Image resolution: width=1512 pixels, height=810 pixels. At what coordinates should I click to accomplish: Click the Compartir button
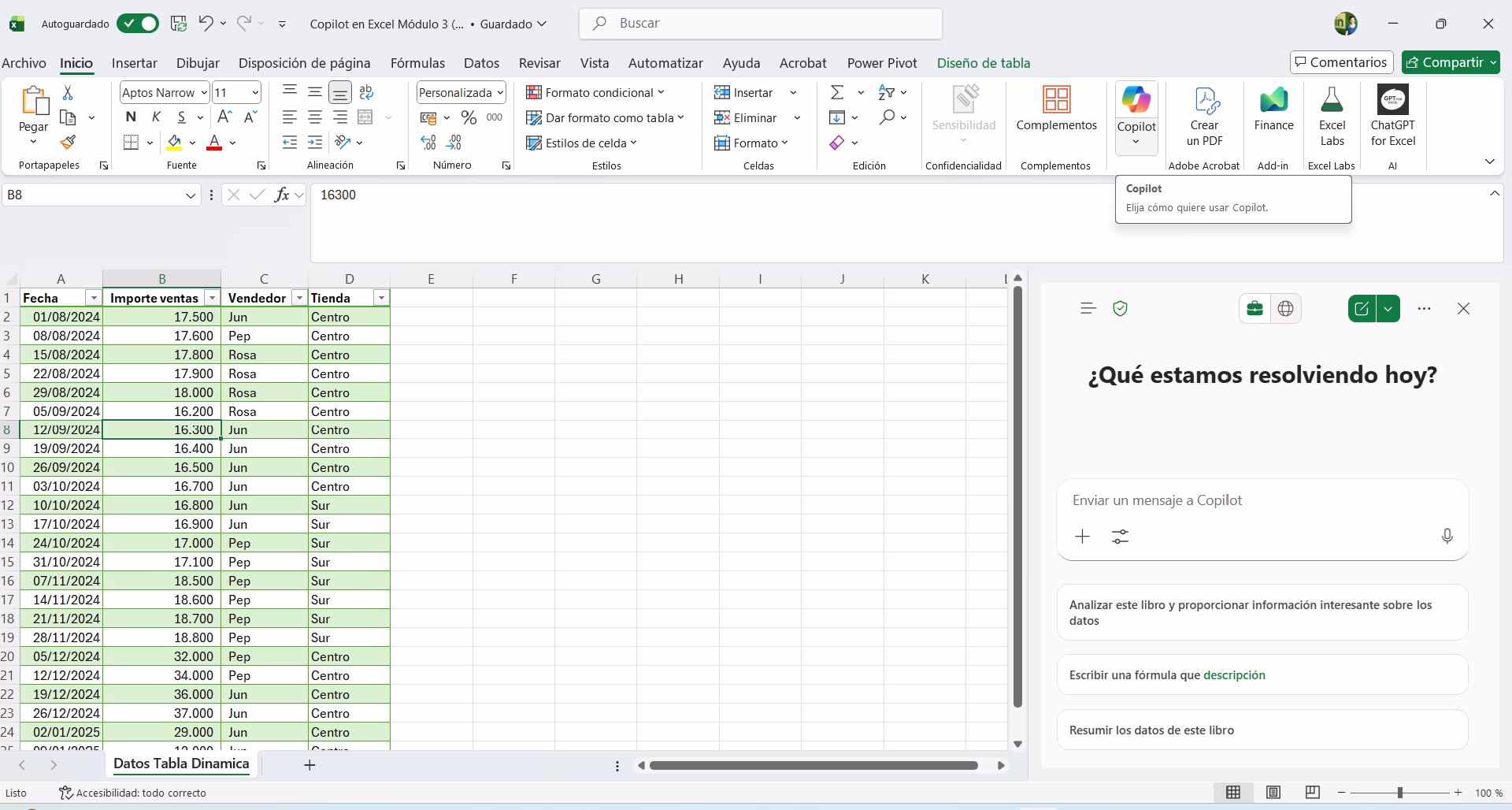[x=1451, y=62]
